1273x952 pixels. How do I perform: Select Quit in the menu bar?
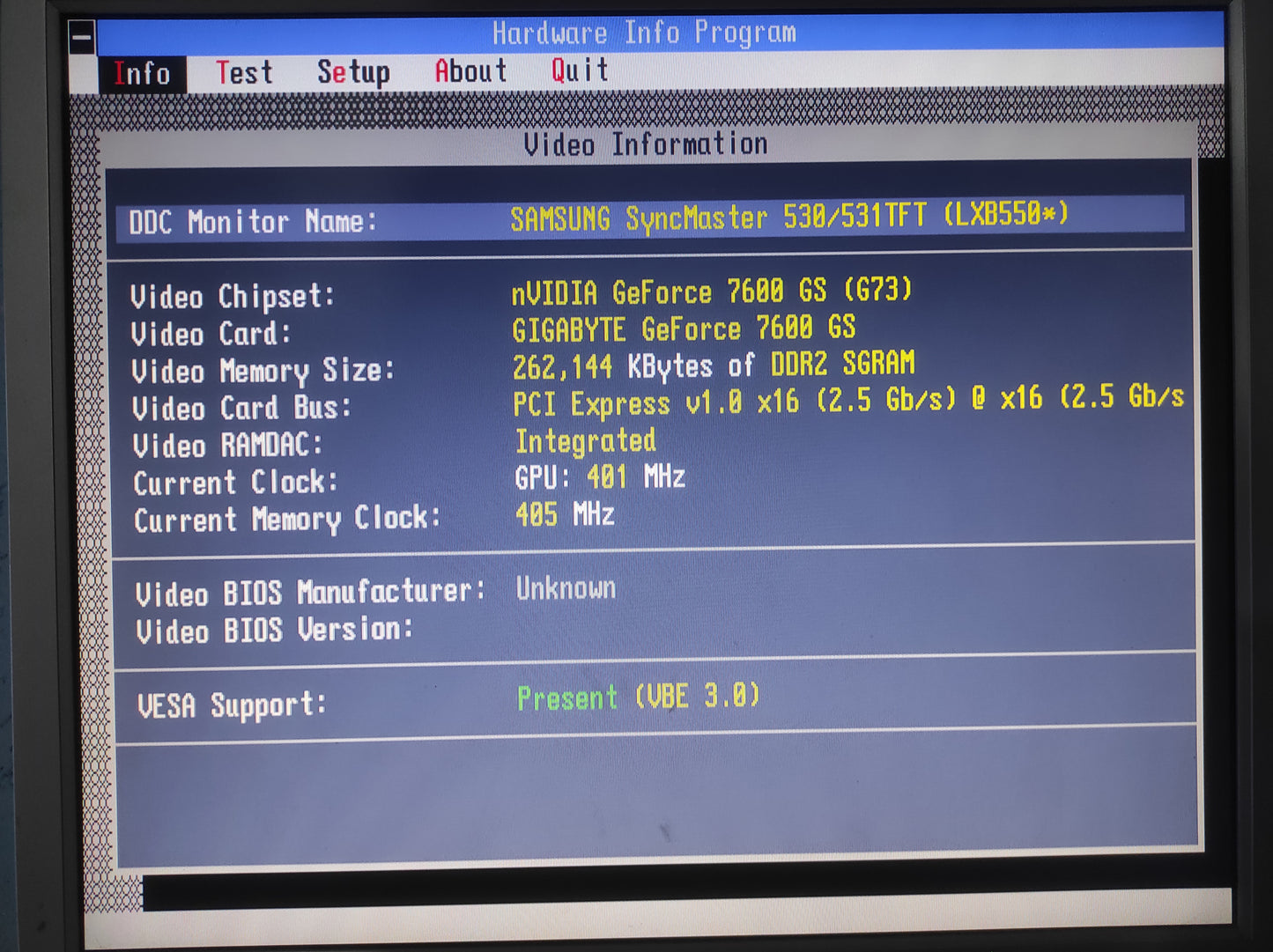tap(580, 70)
